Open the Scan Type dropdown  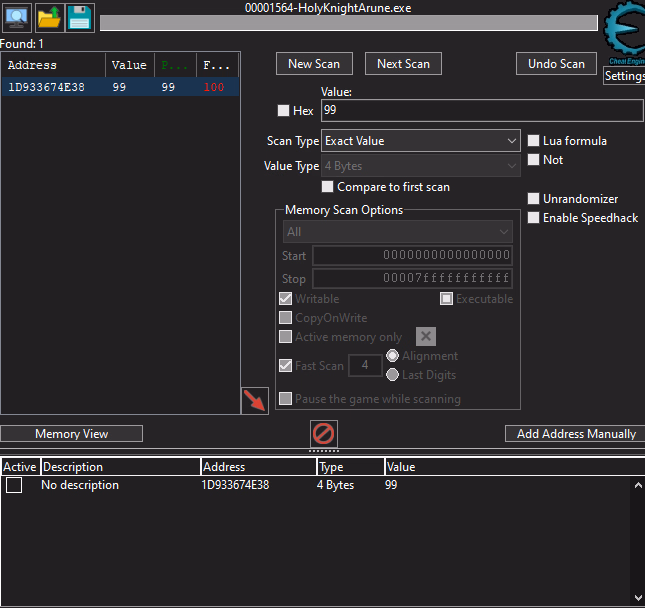pyautogui.click(x=420, y=141)
